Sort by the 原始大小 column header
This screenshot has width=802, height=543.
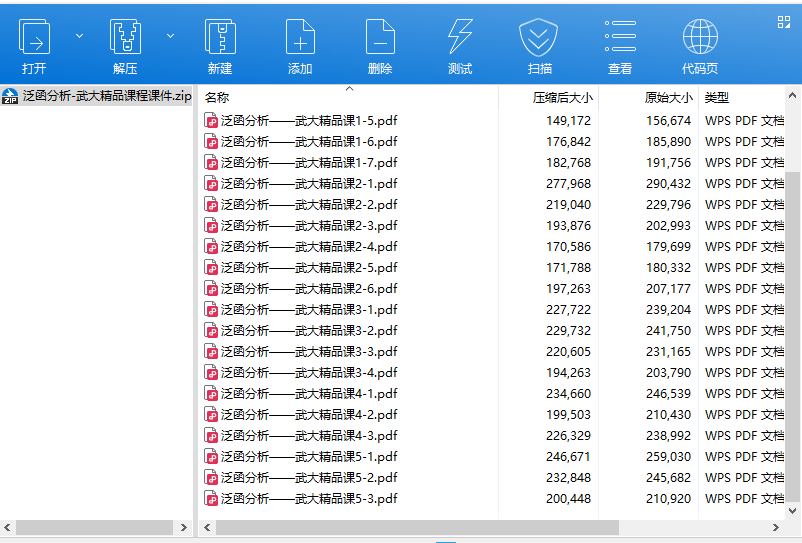tap(669, 97)
